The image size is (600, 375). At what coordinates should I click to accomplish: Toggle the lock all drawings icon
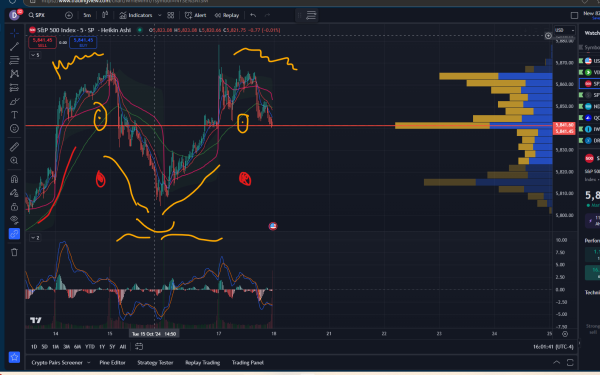pyautogui.click(x=14, y=207)
